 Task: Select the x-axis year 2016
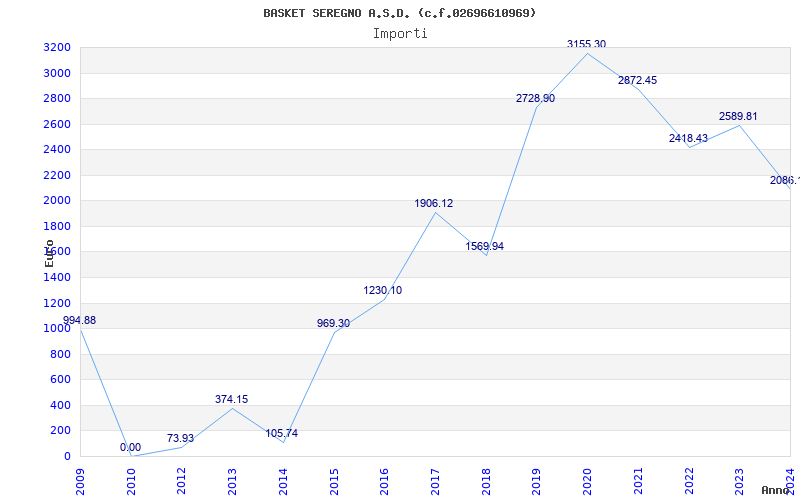tap(384, 482)
